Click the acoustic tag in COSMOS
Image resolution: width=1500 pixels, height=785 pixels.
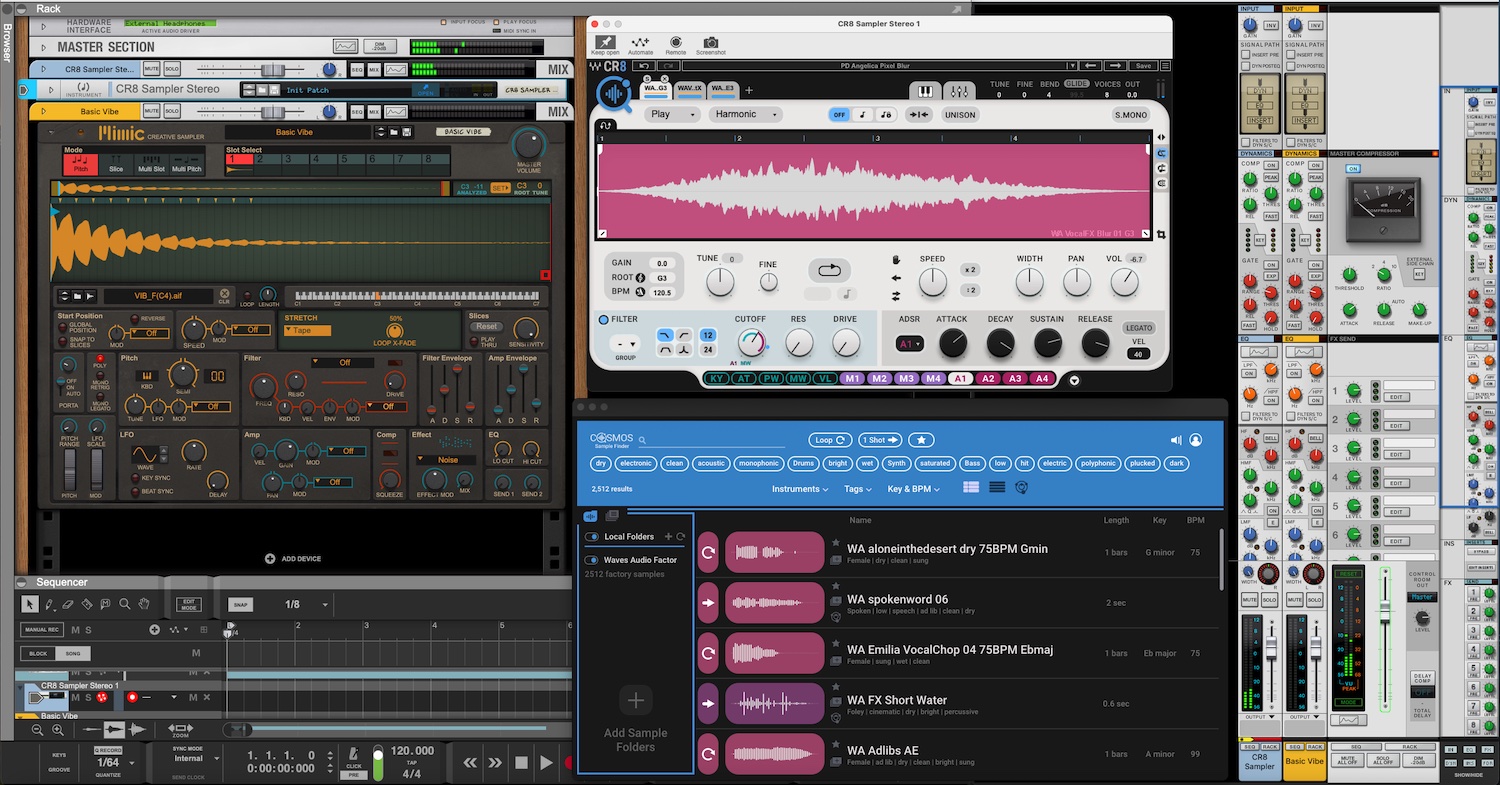tap(711, 463)
